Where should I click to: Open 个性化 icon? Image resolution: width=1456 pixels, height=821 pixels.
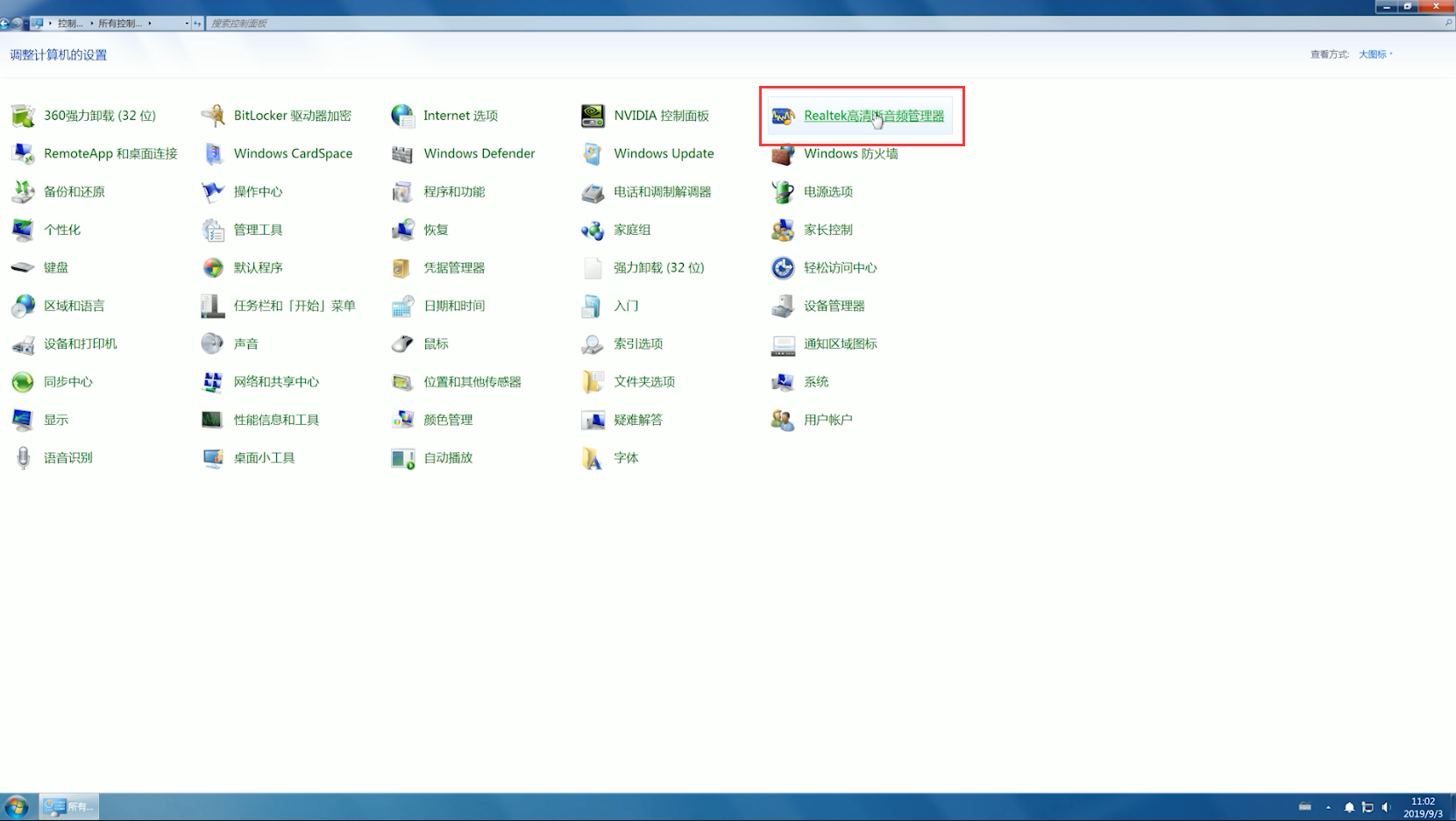(x=23, y=230)
